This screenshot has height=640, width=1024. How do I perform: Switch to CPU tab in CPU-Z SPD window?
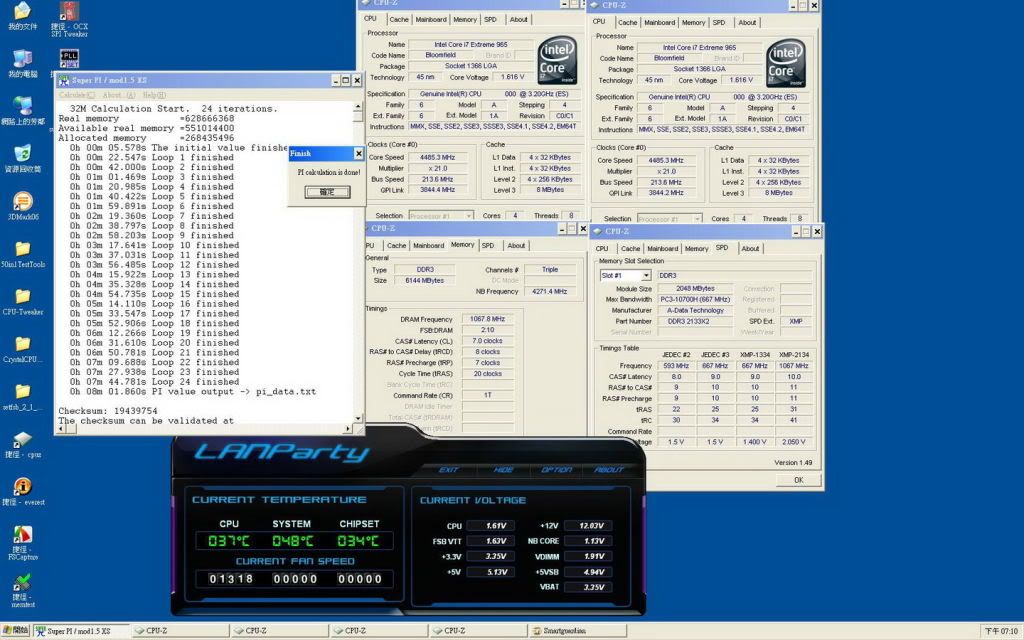point(602,249)
